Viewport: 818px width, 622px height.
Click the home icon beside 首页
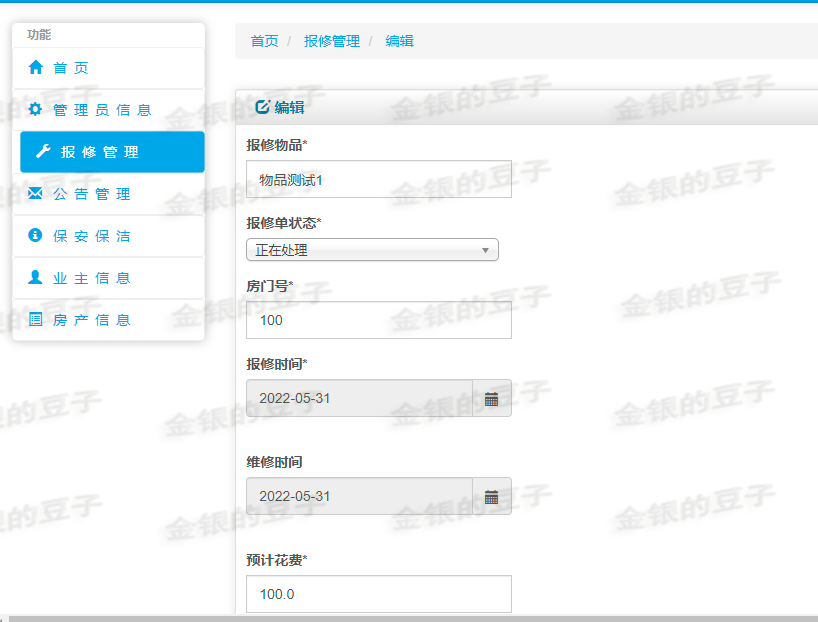[34, 68]
